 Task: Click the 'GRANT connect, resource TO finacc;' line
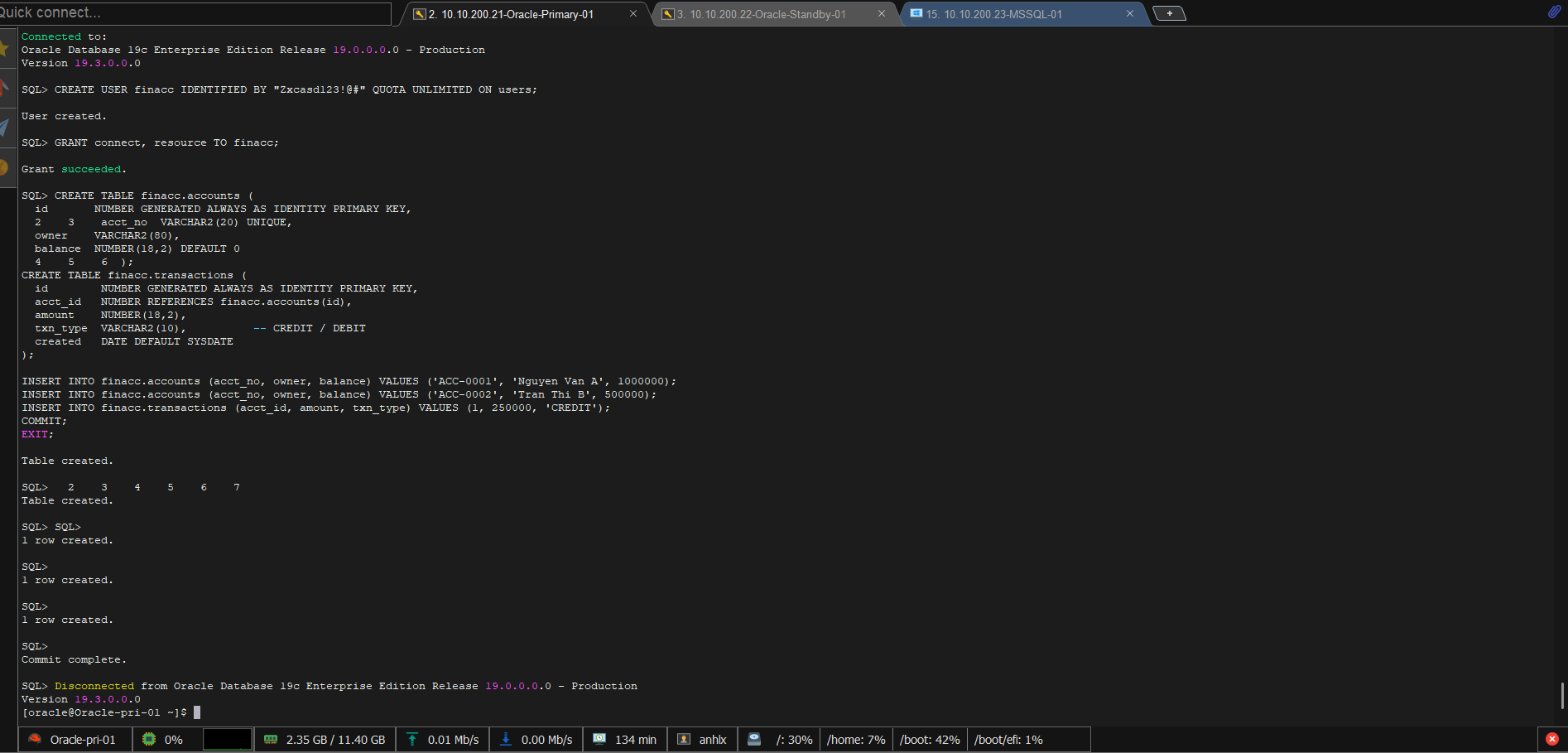click(x=150, y=142)
